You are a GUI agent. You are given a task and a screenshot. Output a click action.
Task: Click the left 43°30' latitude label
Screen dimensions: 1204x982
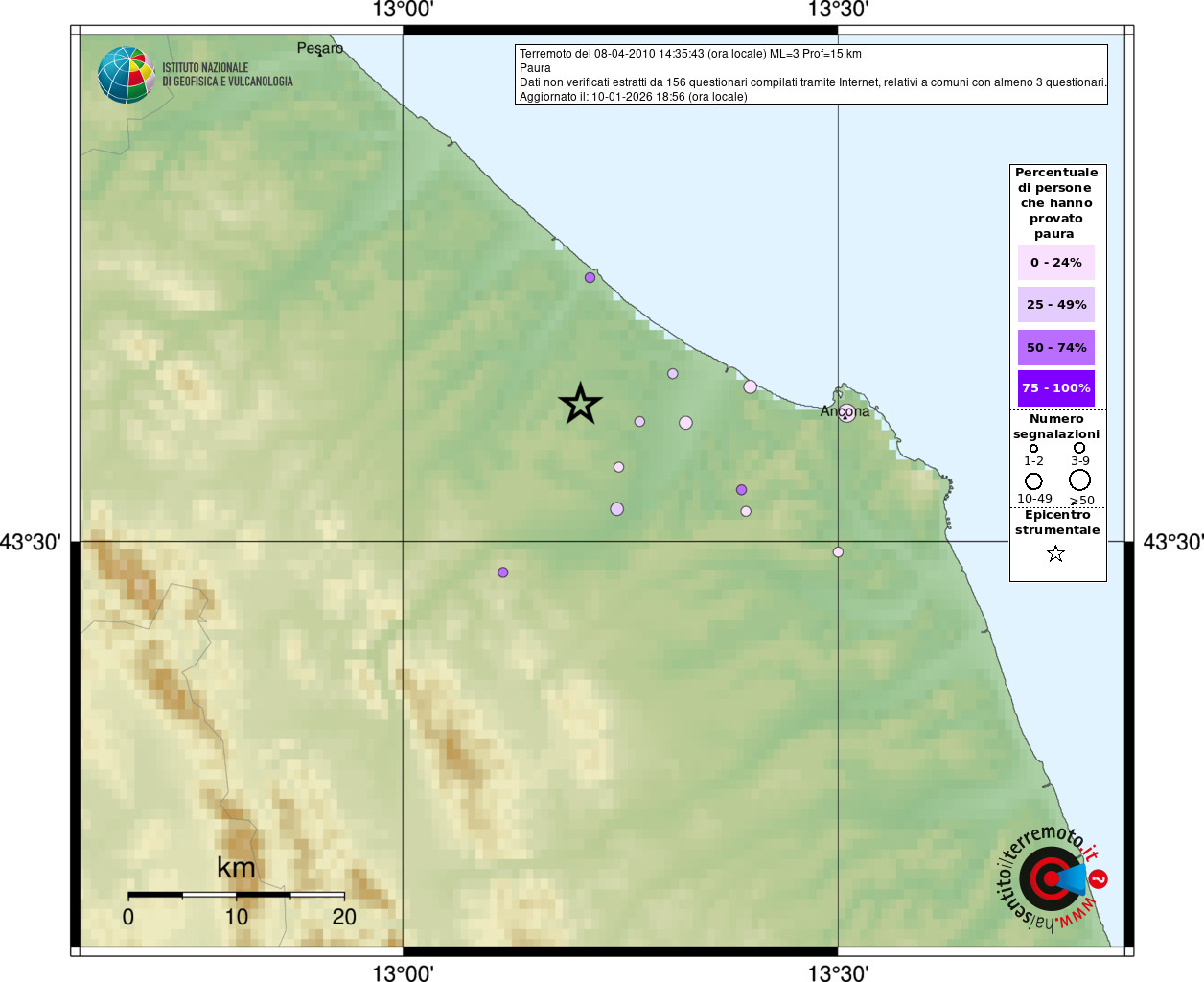31,542
